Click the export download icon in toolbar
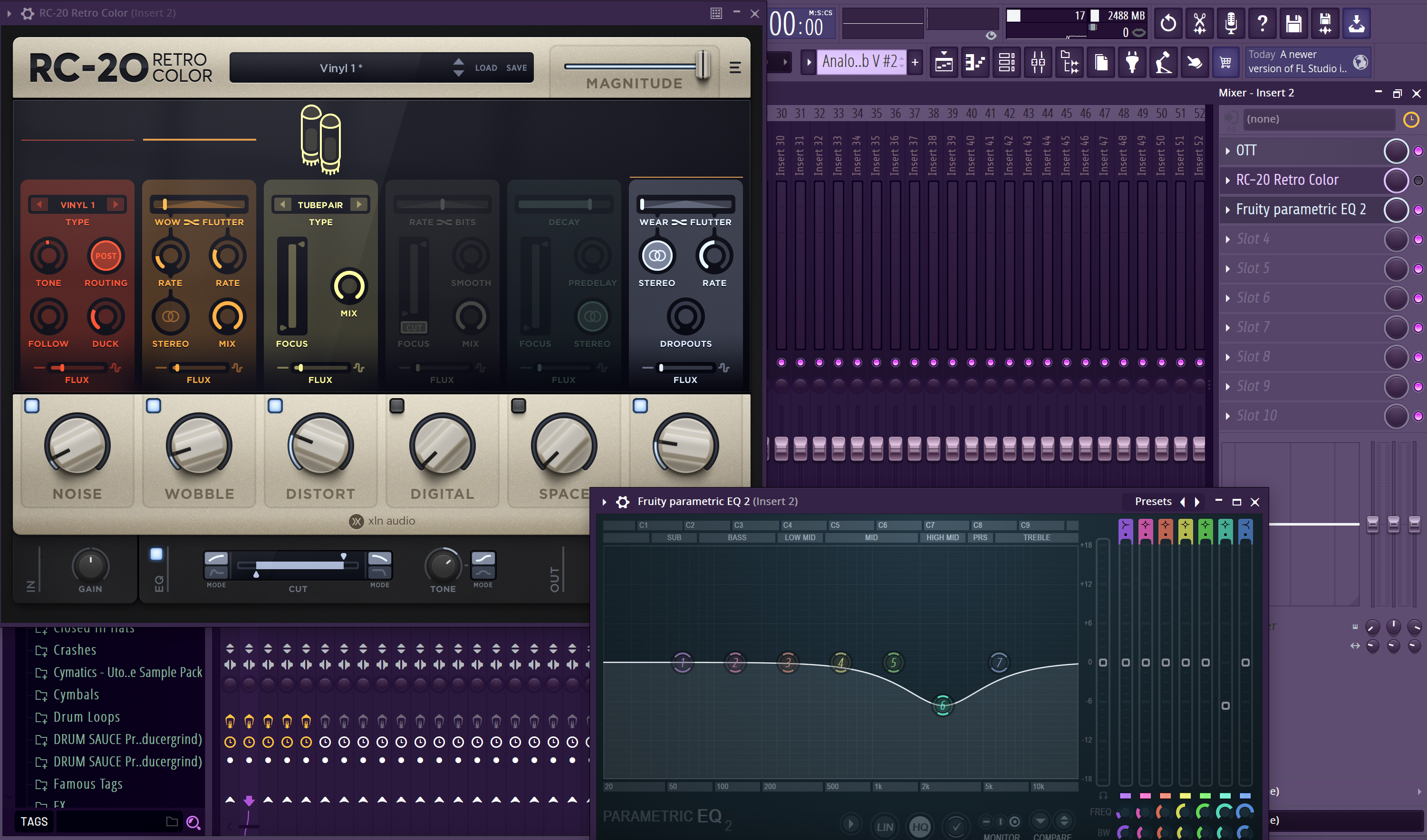 coord(1356,23)
